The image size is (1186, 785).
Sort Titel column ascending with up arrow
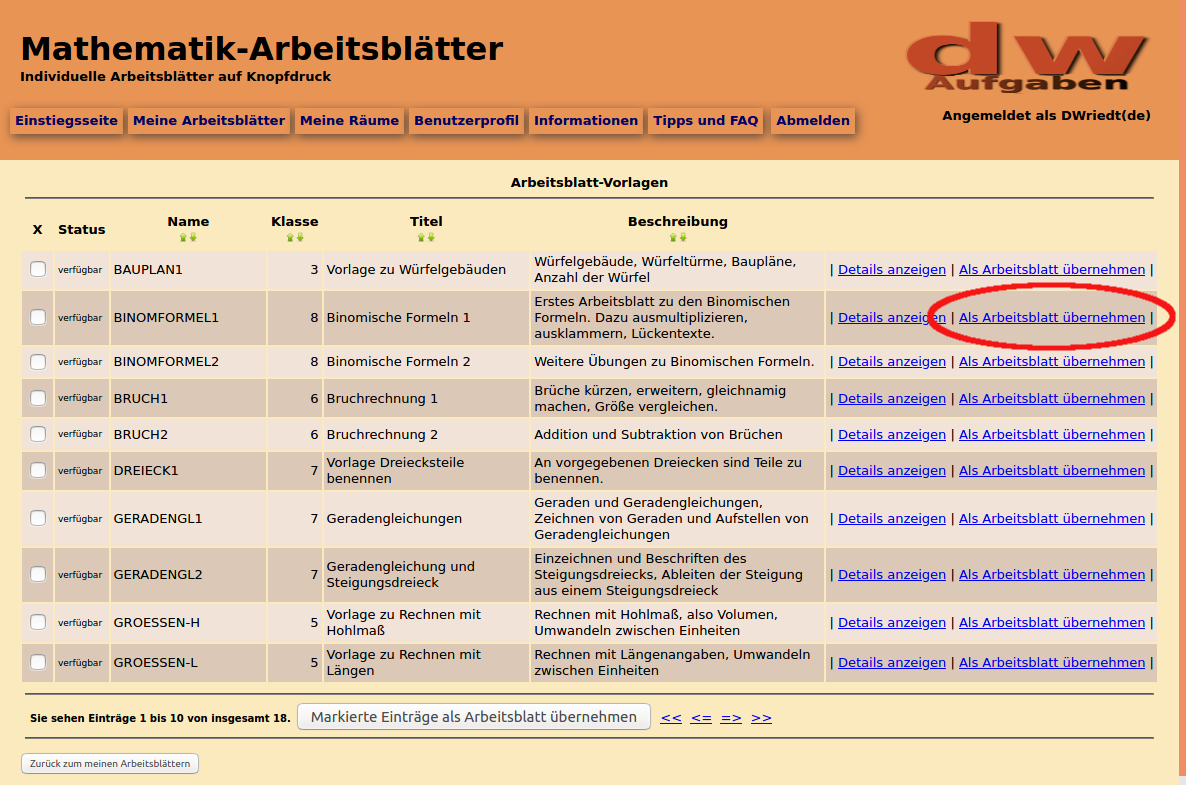421,237
